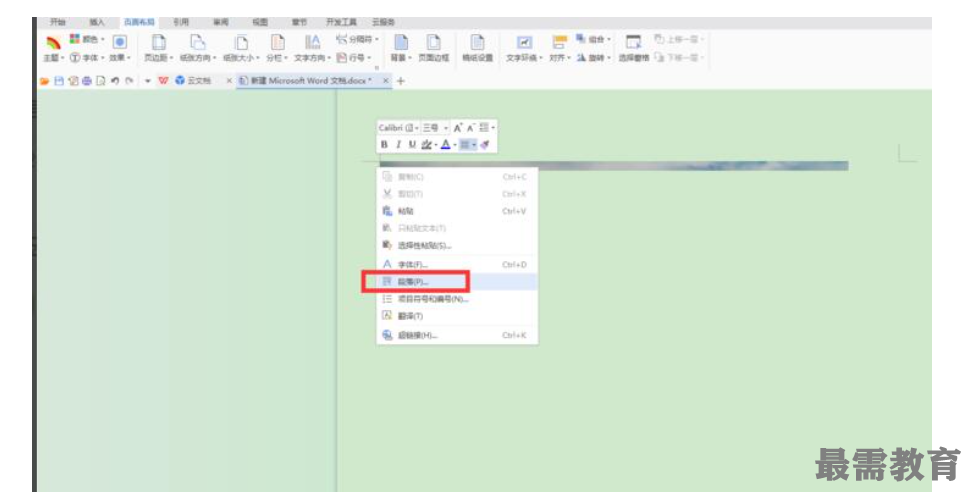Click the redo arrow icon
The height and width of the screenshot is (504, 967).
[130, 81]
